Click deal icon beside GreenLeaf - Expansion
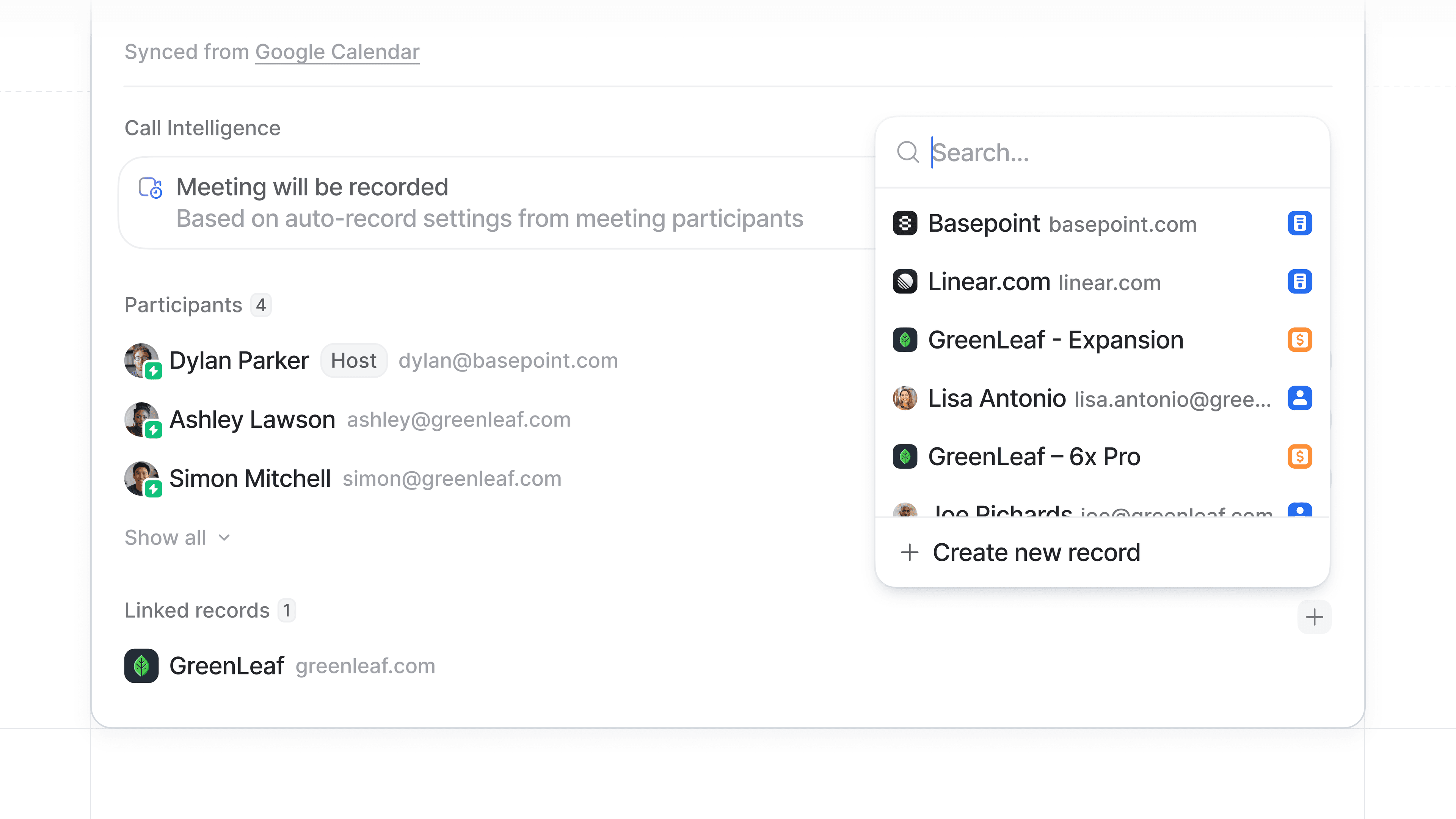Image resolution: width=1456 pixels, height=819 pixels. [x=1299, y=340]
